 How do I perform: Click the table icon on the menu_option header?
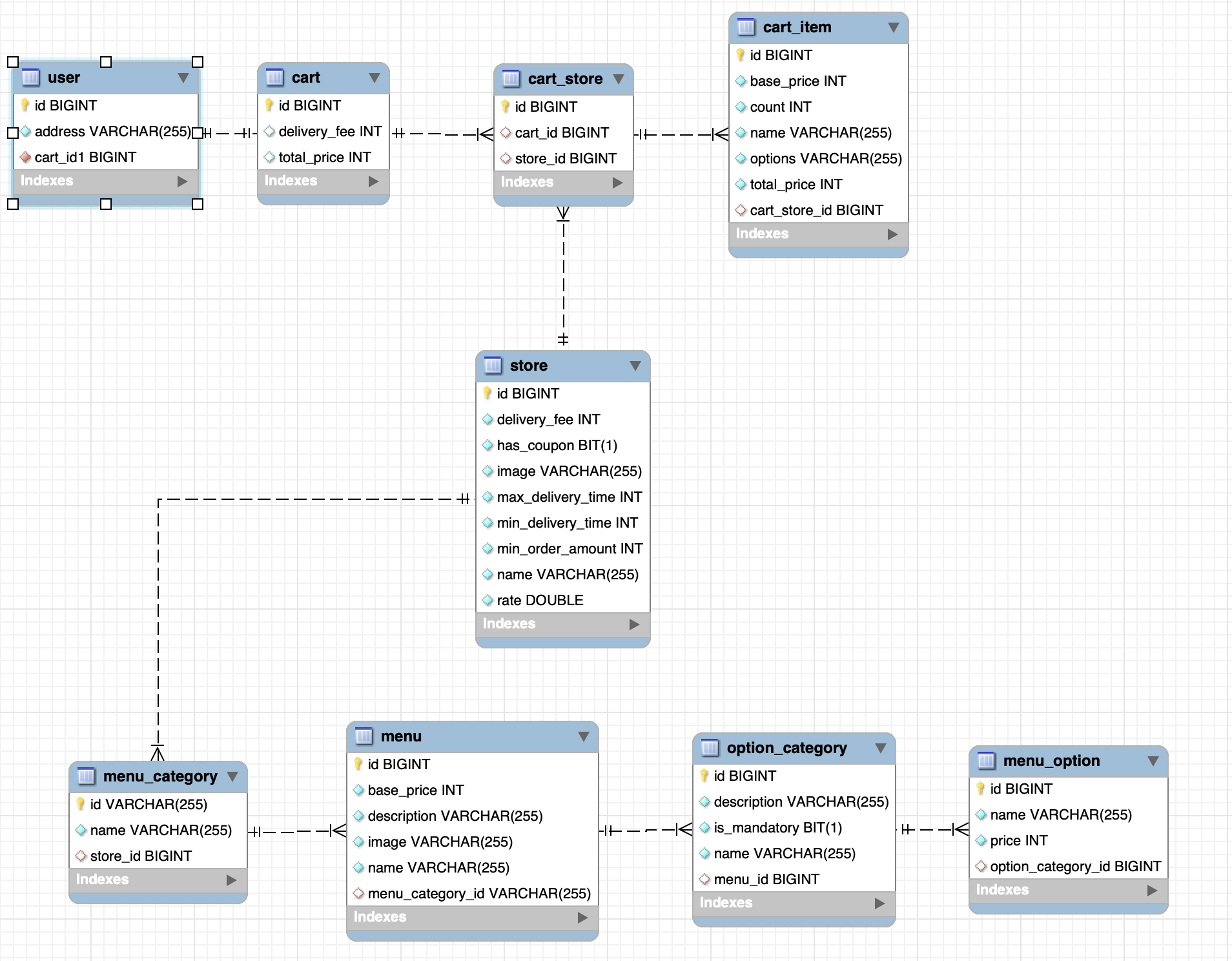pyautogui.click(x=986, y=761)
